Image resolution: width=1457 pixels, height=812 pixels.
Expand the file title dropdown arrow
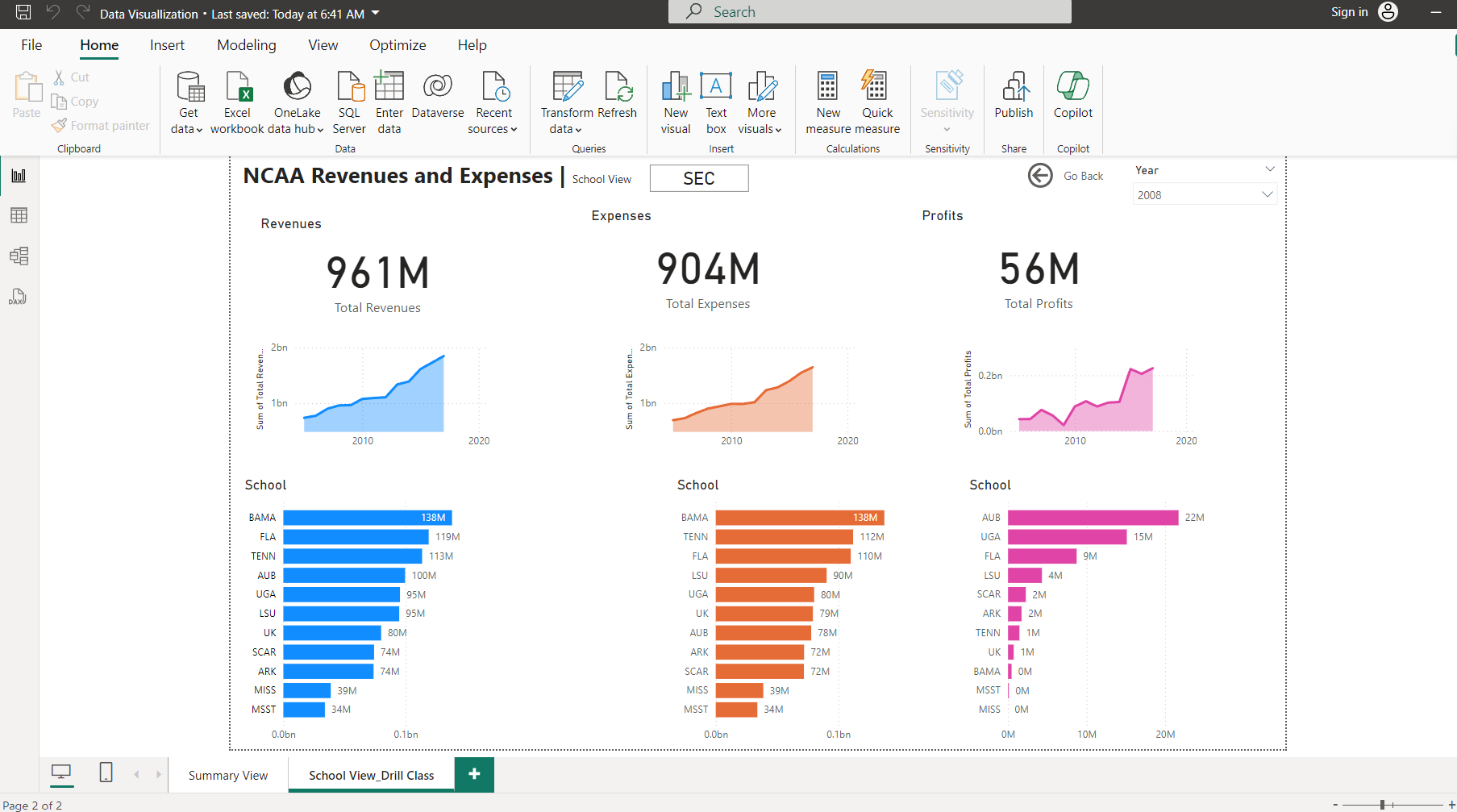point(376,13)
